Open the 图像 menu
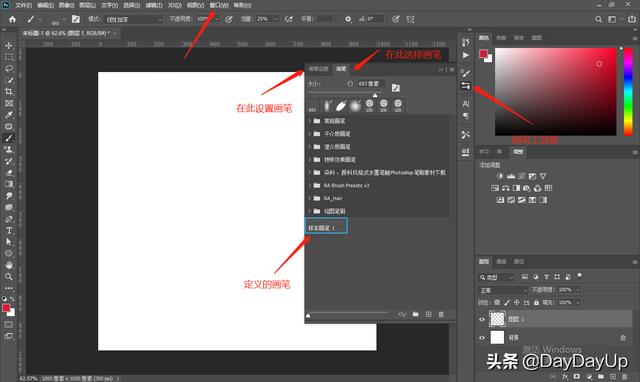Viewport: 640px width, 382px height. pyautogui.click(x=66, y=5)
